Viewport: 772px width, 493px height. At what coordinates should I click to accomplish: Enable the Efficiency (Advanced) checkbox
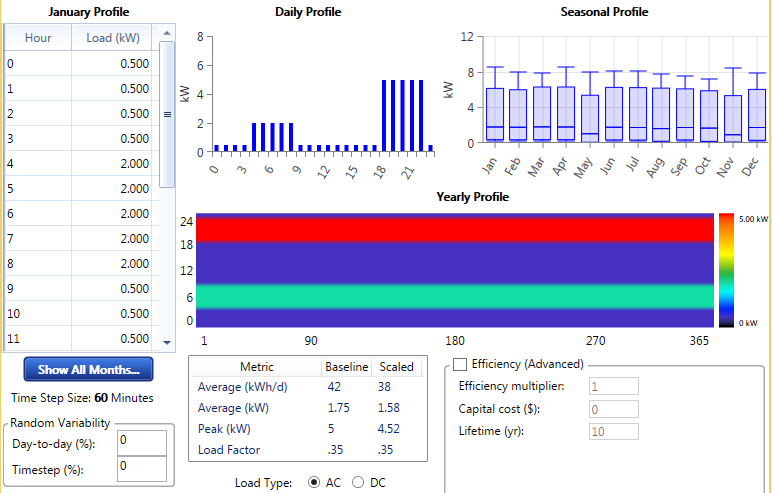point(461,364)
